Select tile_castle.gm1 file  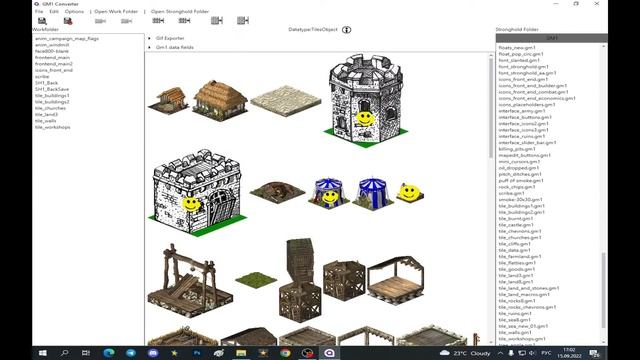click(516, 225)
